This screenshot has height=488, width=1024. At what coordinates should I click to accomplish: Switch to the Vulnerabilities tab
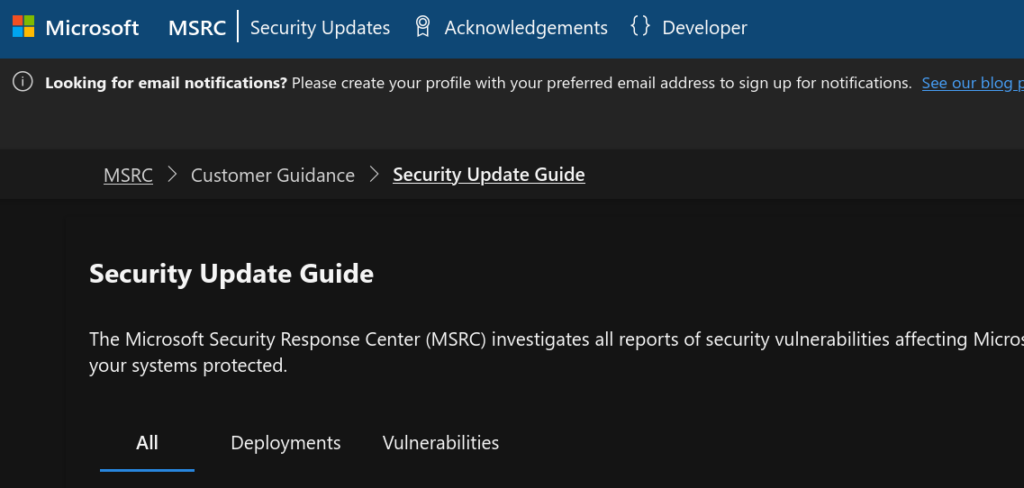click(441, 443)
